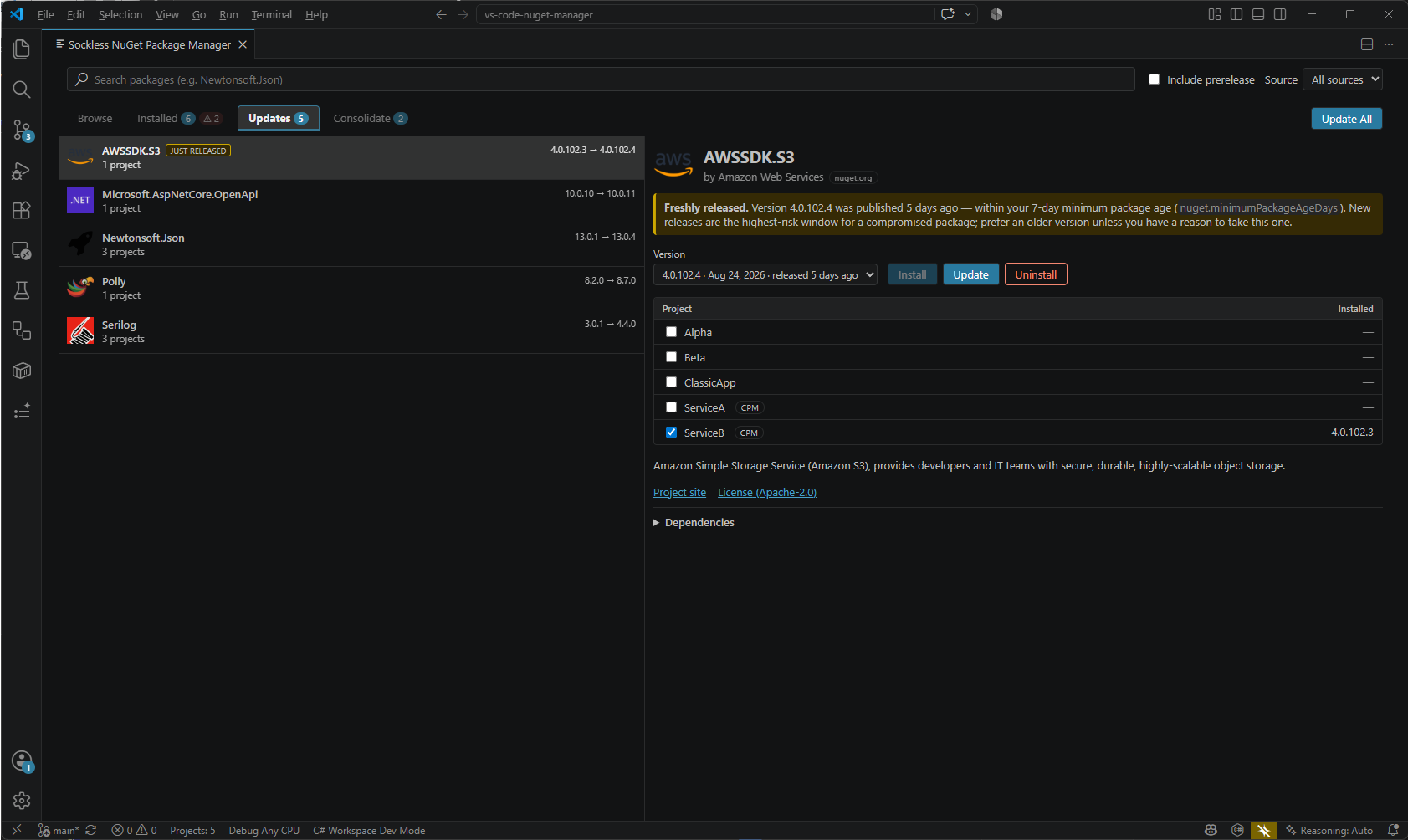Open the Extensions view
Screen dimensions: 1408x840
(22, 210)
